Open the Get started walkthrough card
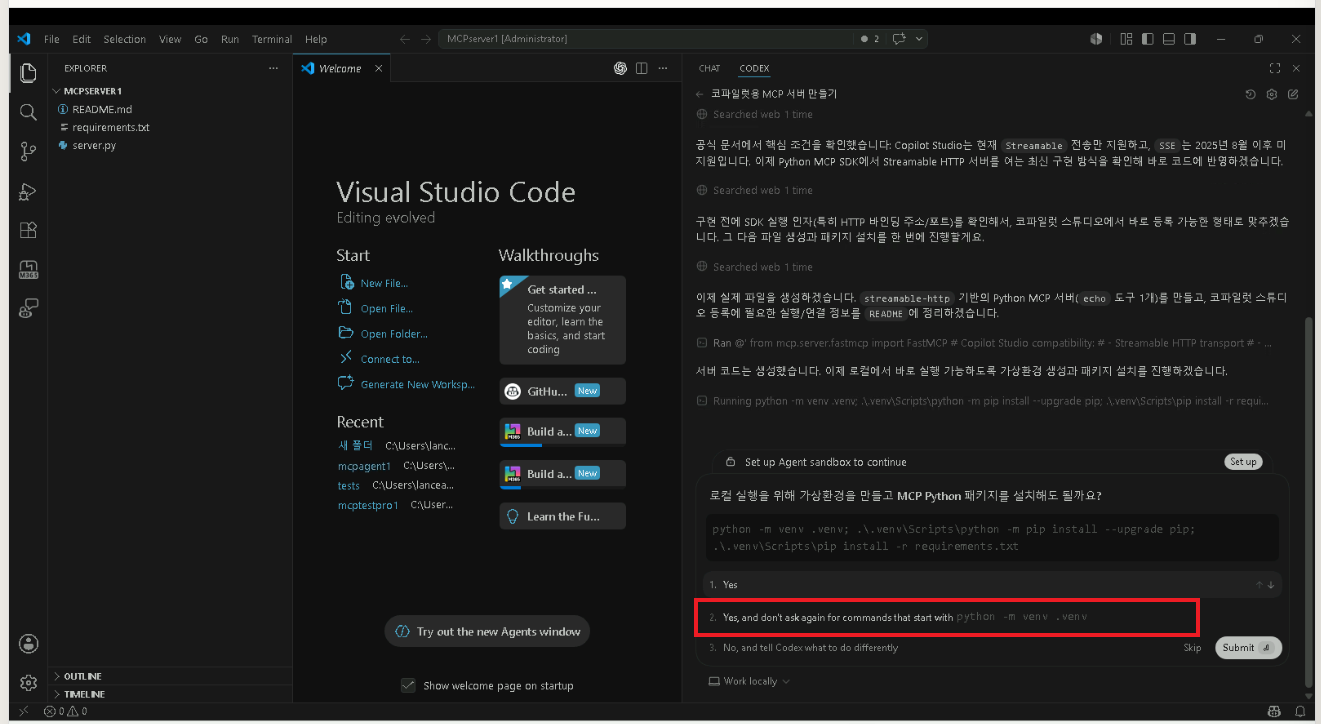 562,320
